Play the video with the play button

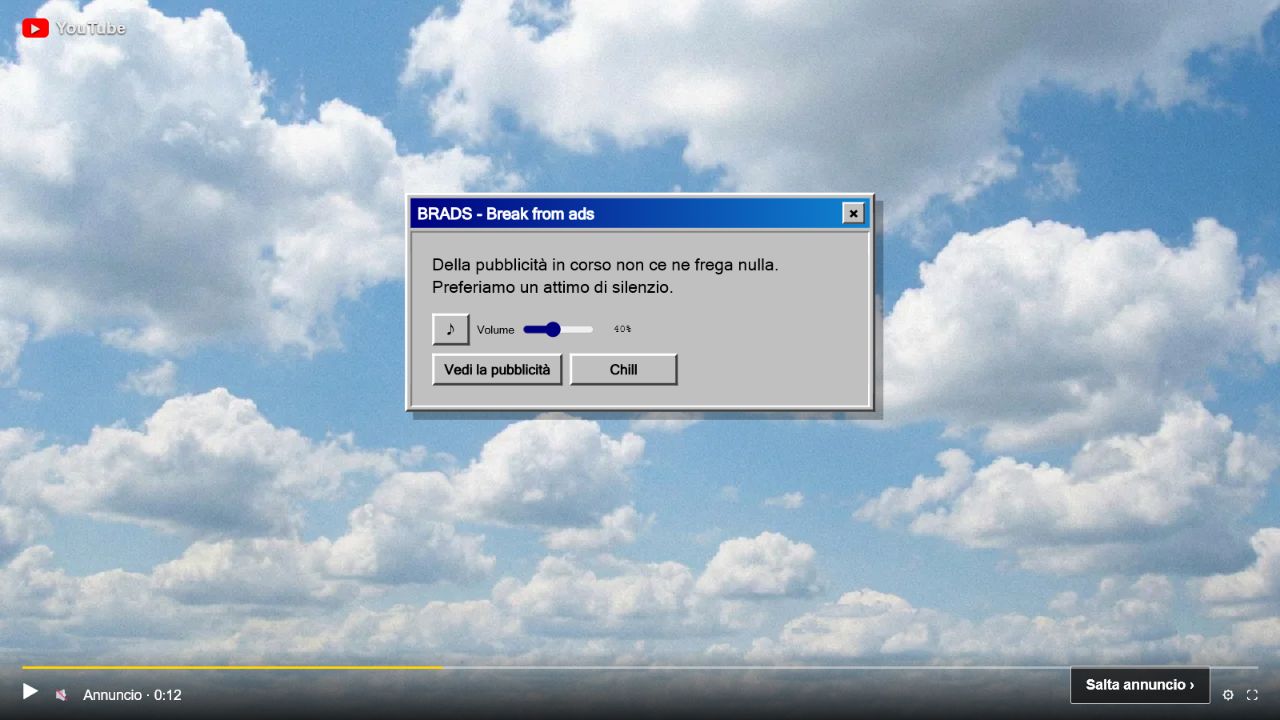[x=30, y=691]
